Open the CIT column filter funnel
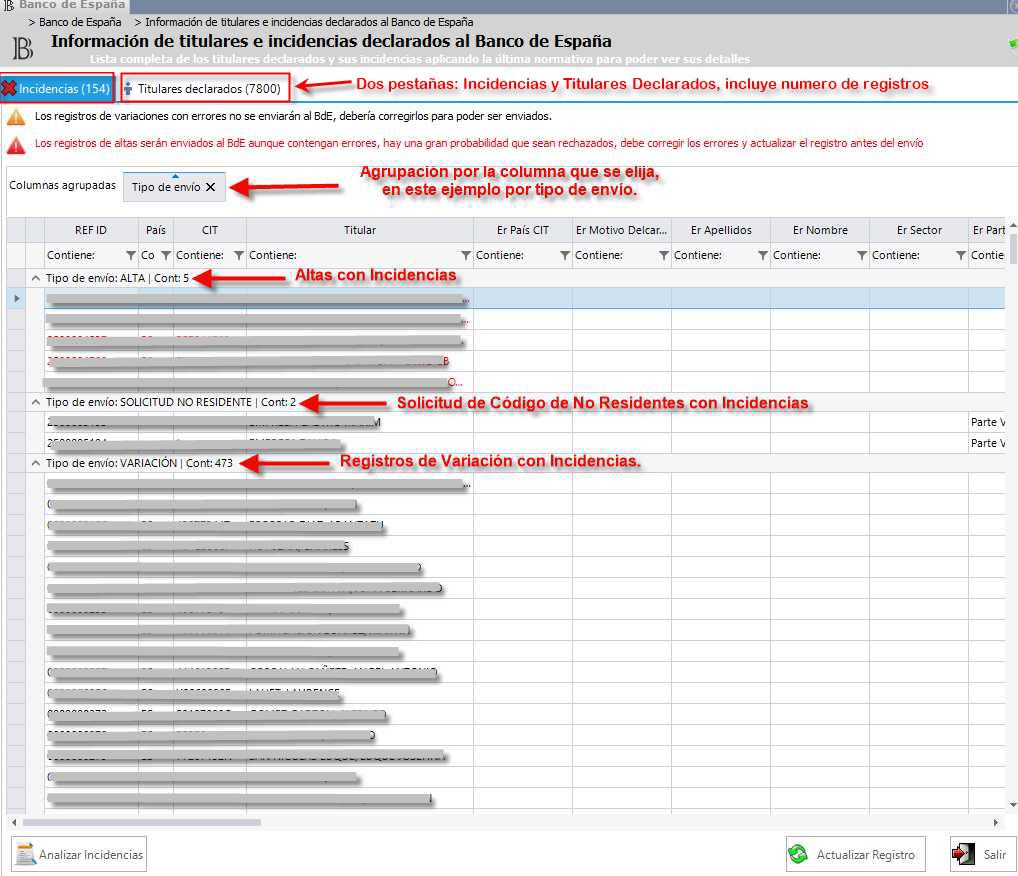The image size is (1018, 876). pyautogui.click(x=239, y=255)
